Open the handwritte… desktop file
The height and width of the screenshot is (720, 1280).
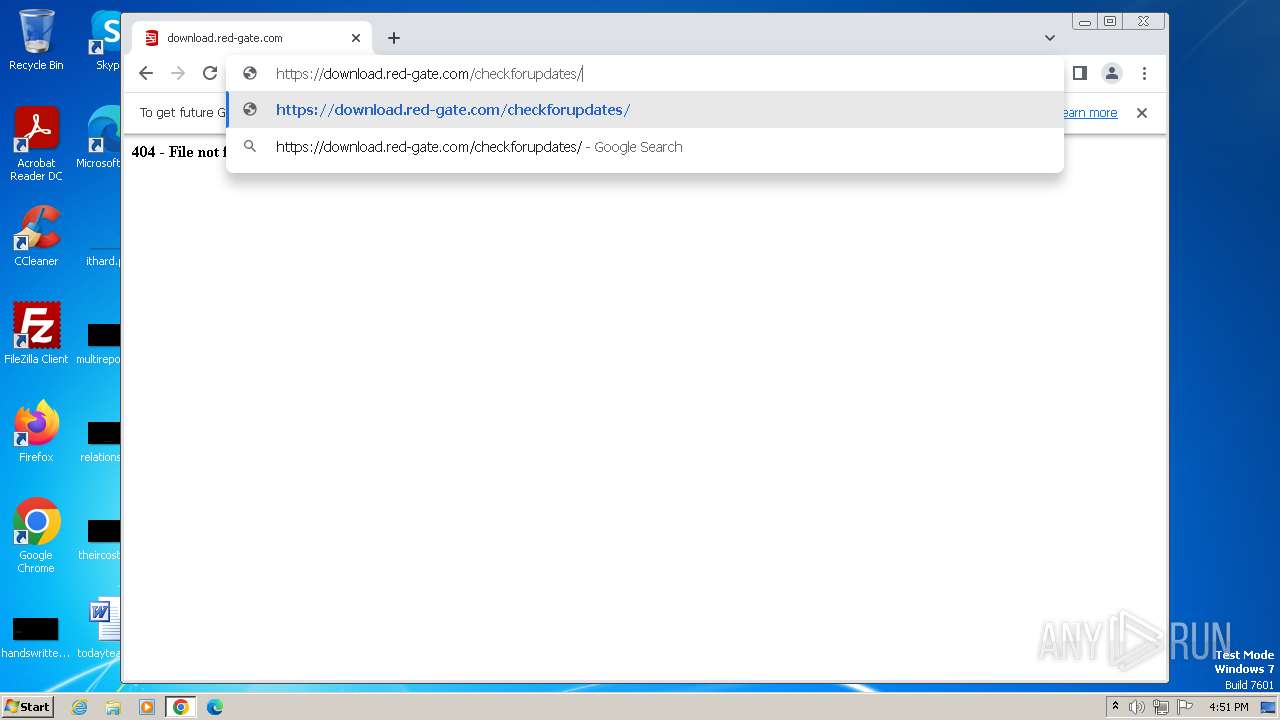pos(36,638)
